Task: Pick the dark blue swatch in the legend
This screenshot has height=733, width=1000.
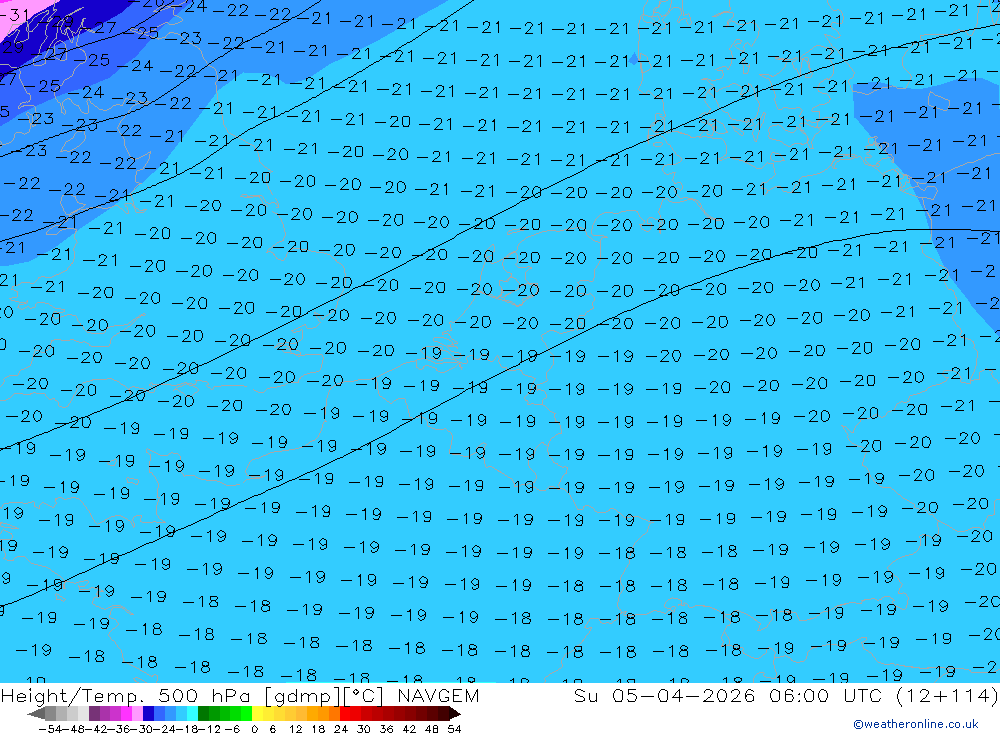Action: (148, 714)
